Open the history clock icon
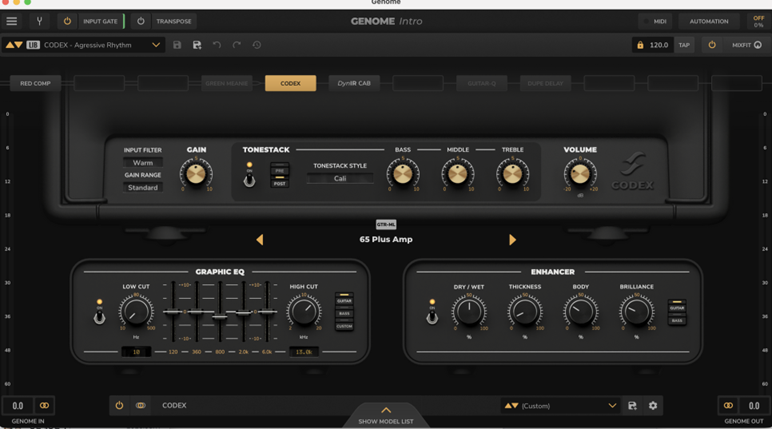This screenshot has width=772, height=429. [257, 45]
